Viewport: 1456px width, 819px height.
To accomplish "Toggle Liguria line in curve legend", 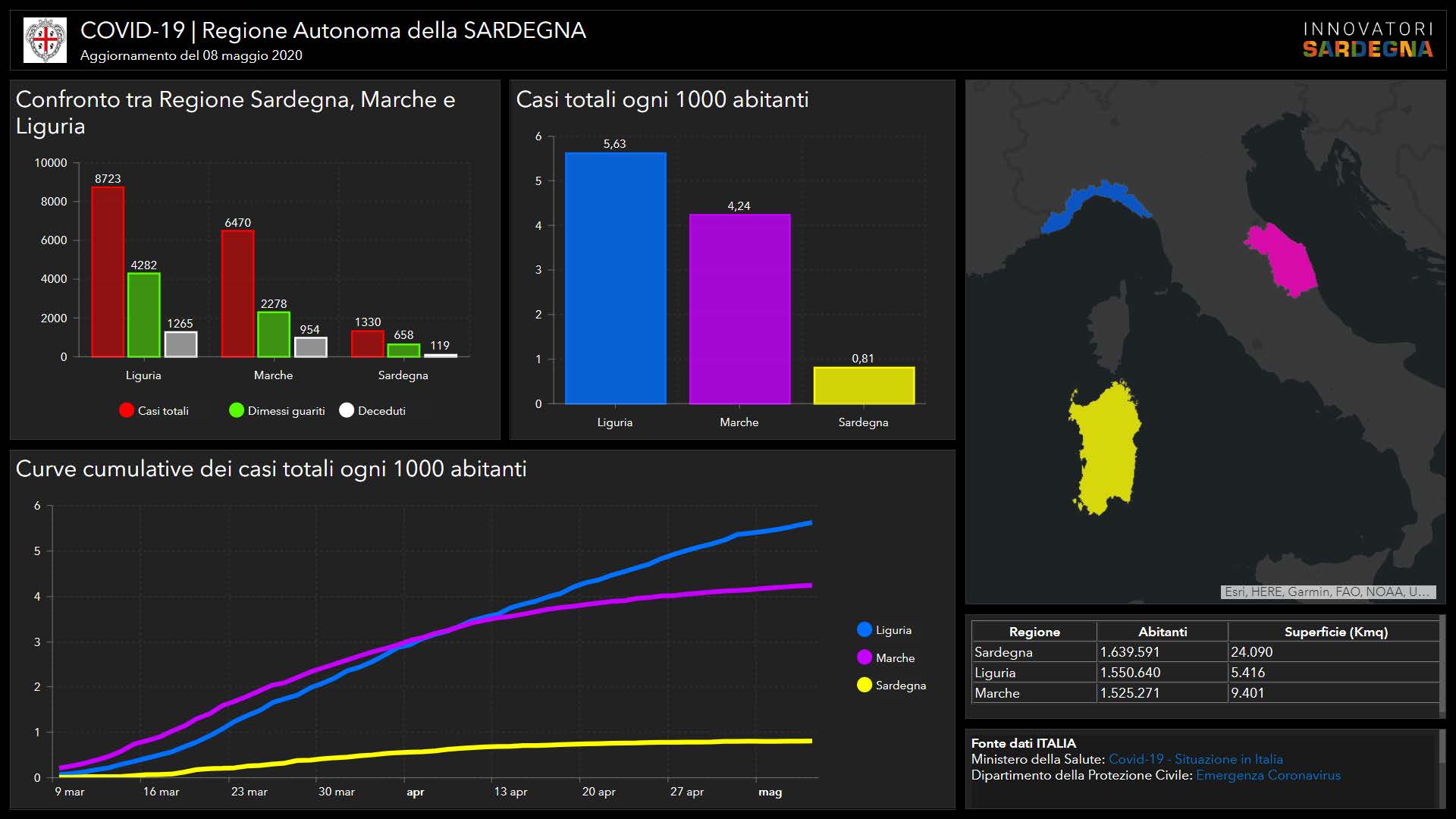I will (864, 629).
